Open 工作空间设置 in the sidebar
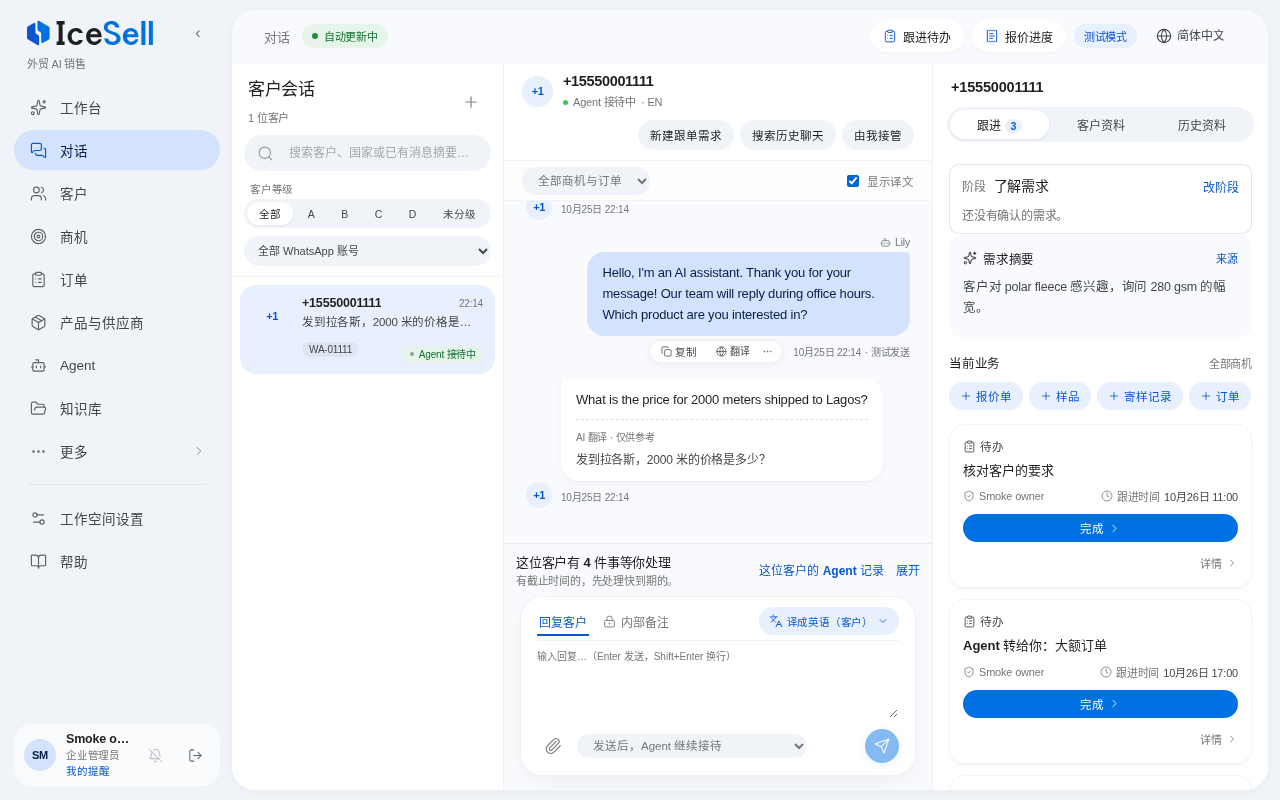The image size is (1280, 800). pyautogui.click(x=117, y=520)
